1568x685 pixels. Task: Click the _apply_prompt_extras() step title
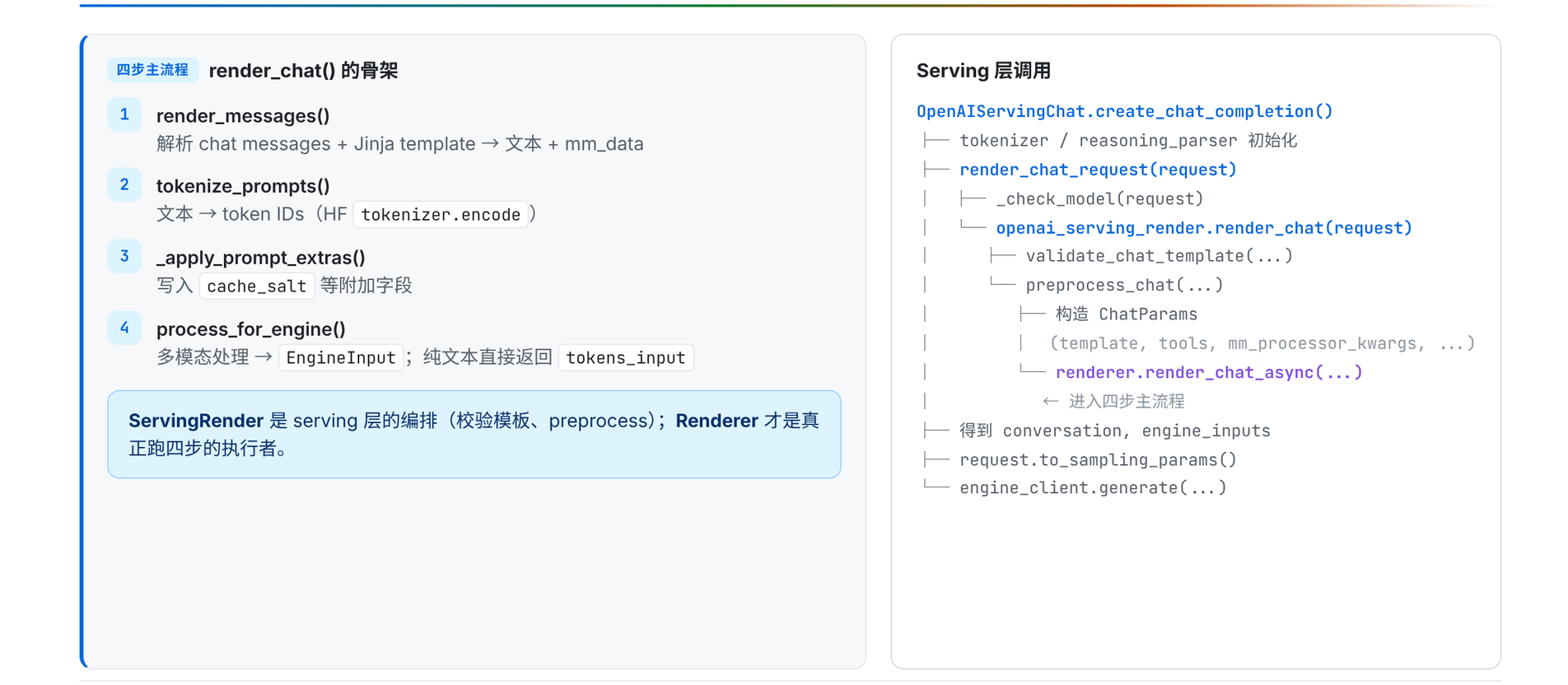pos(261,258)
